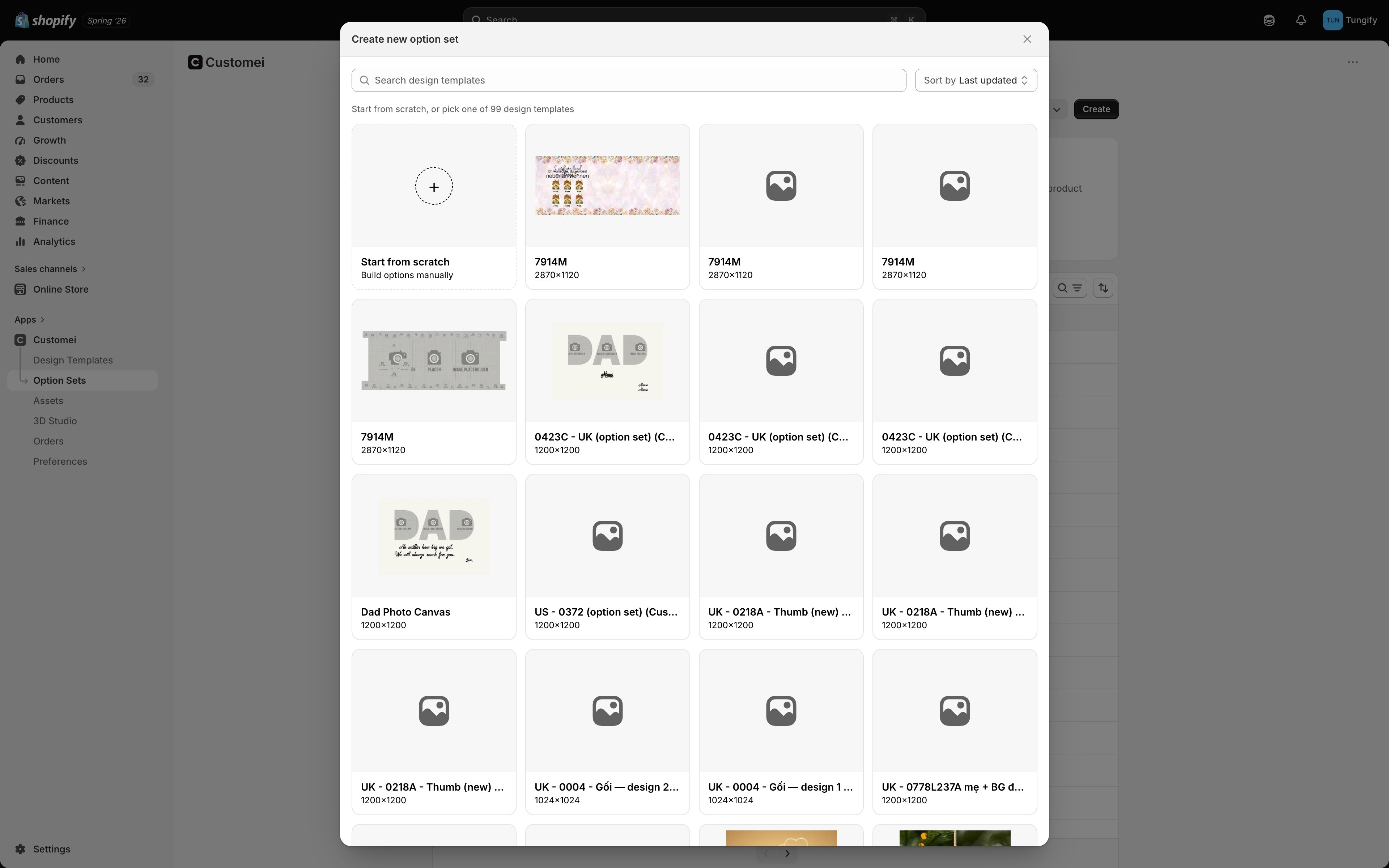
Task: Choose the UK - 0778L237A mẹ + BG template
Action: click(x=955, y=732)
